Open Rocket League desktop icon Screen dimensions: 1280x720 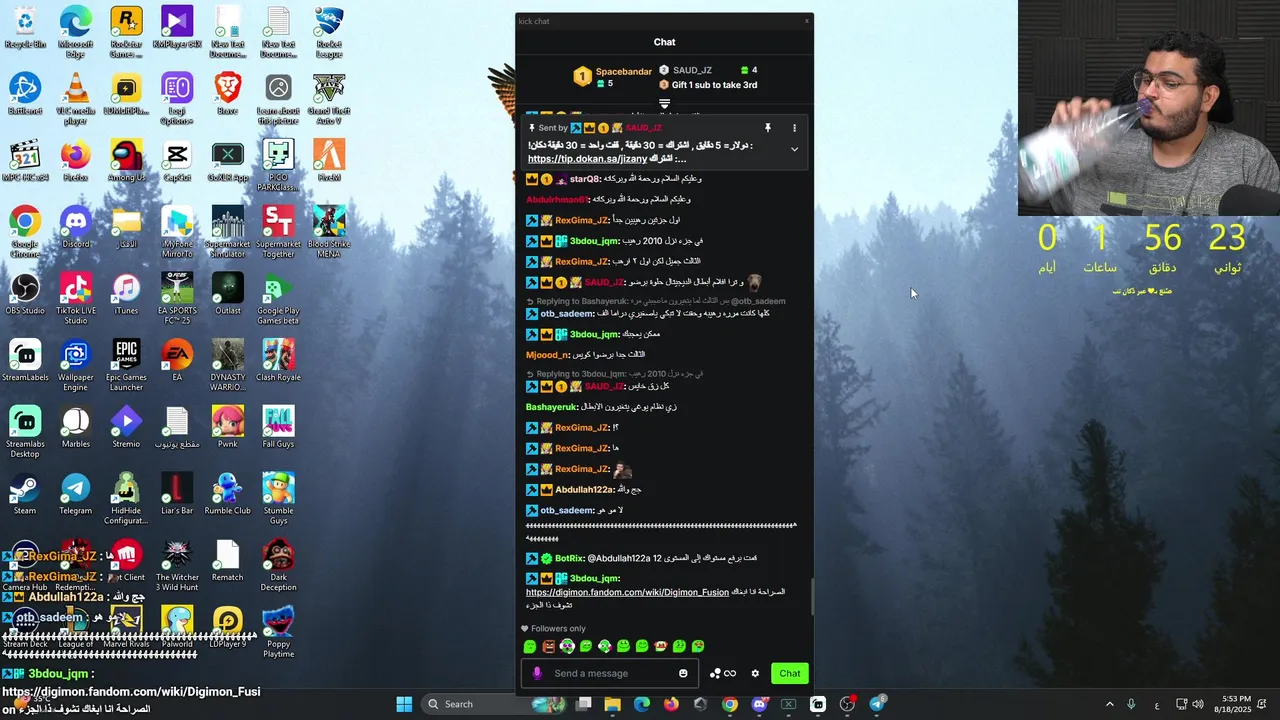point(329,30)
